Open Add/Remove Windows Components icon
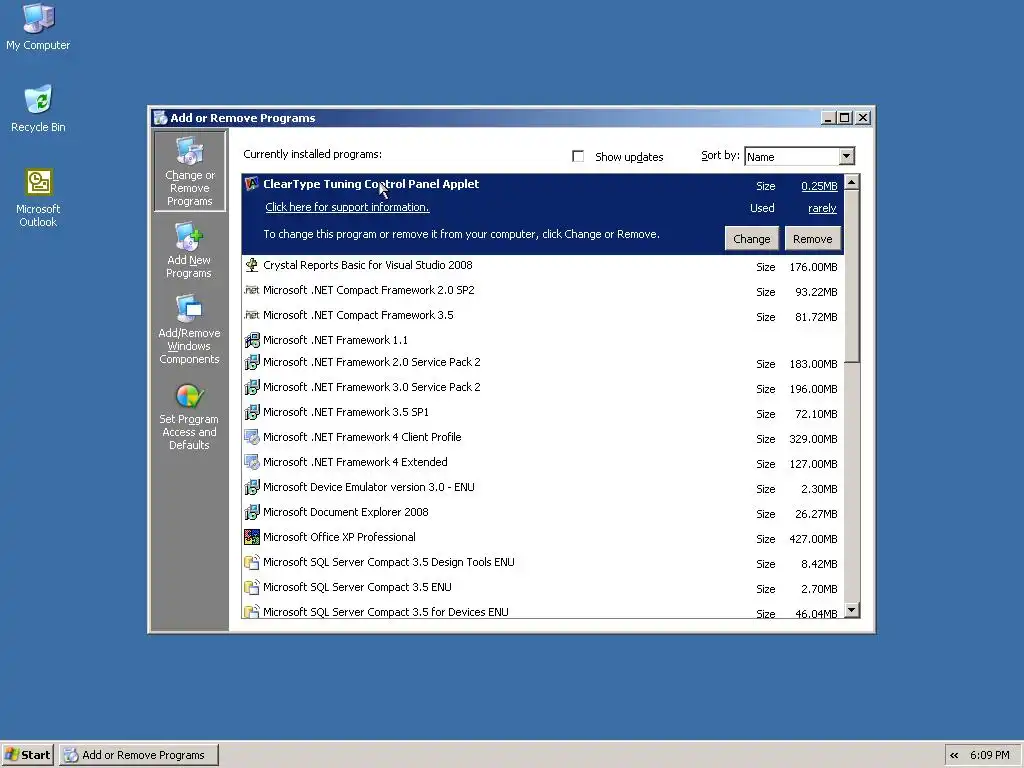 click(189, 330)
